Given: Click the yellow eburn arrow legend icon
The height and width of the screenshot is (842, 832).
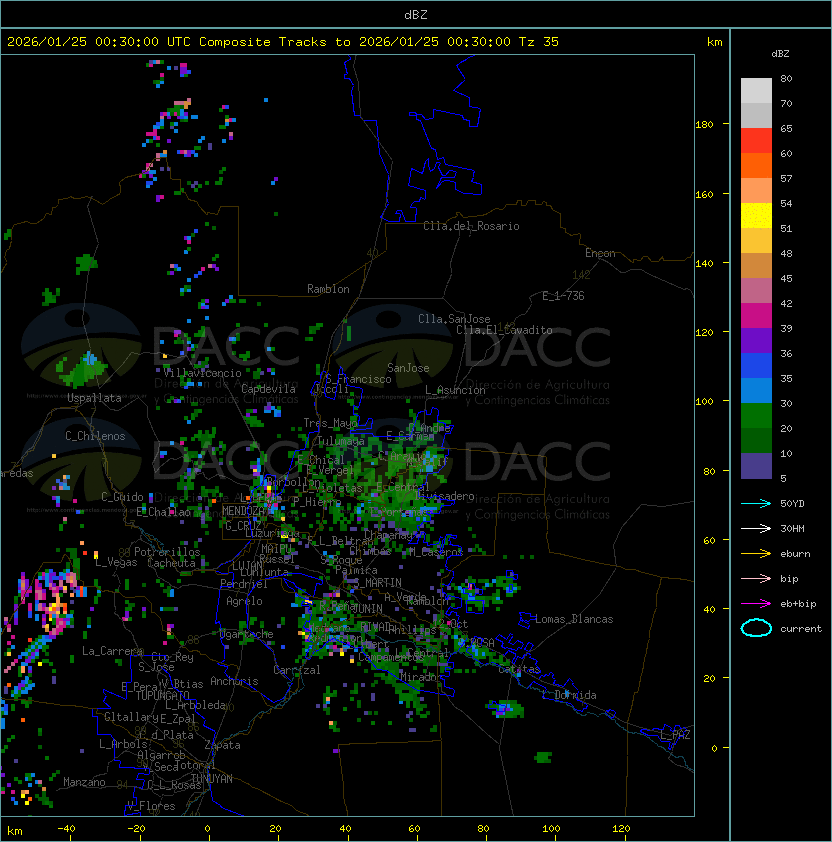Looking at the screenshot, I should click(x=756, y=554).
